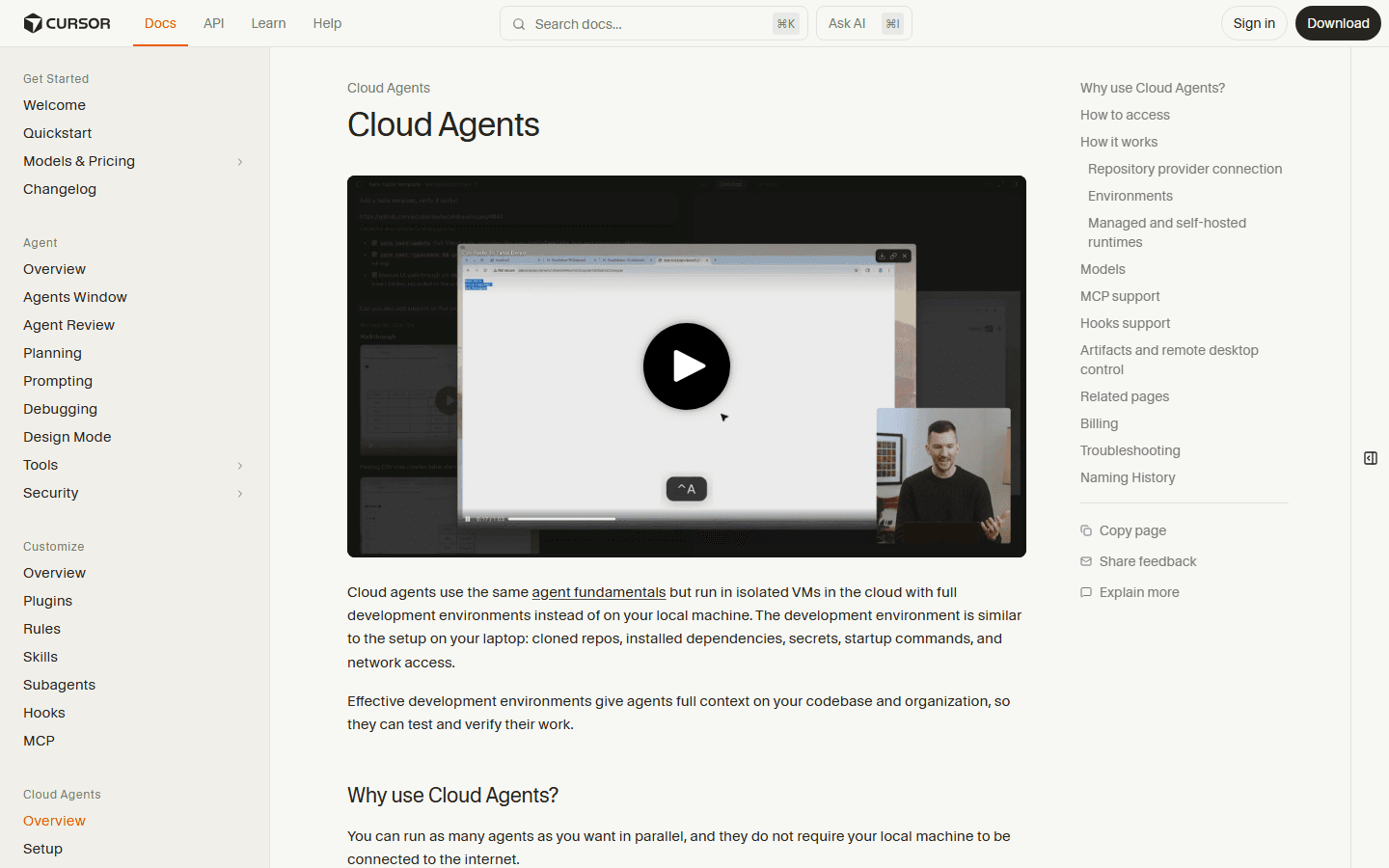
Task: Jump to How to access section
Action: point(1125,115)
